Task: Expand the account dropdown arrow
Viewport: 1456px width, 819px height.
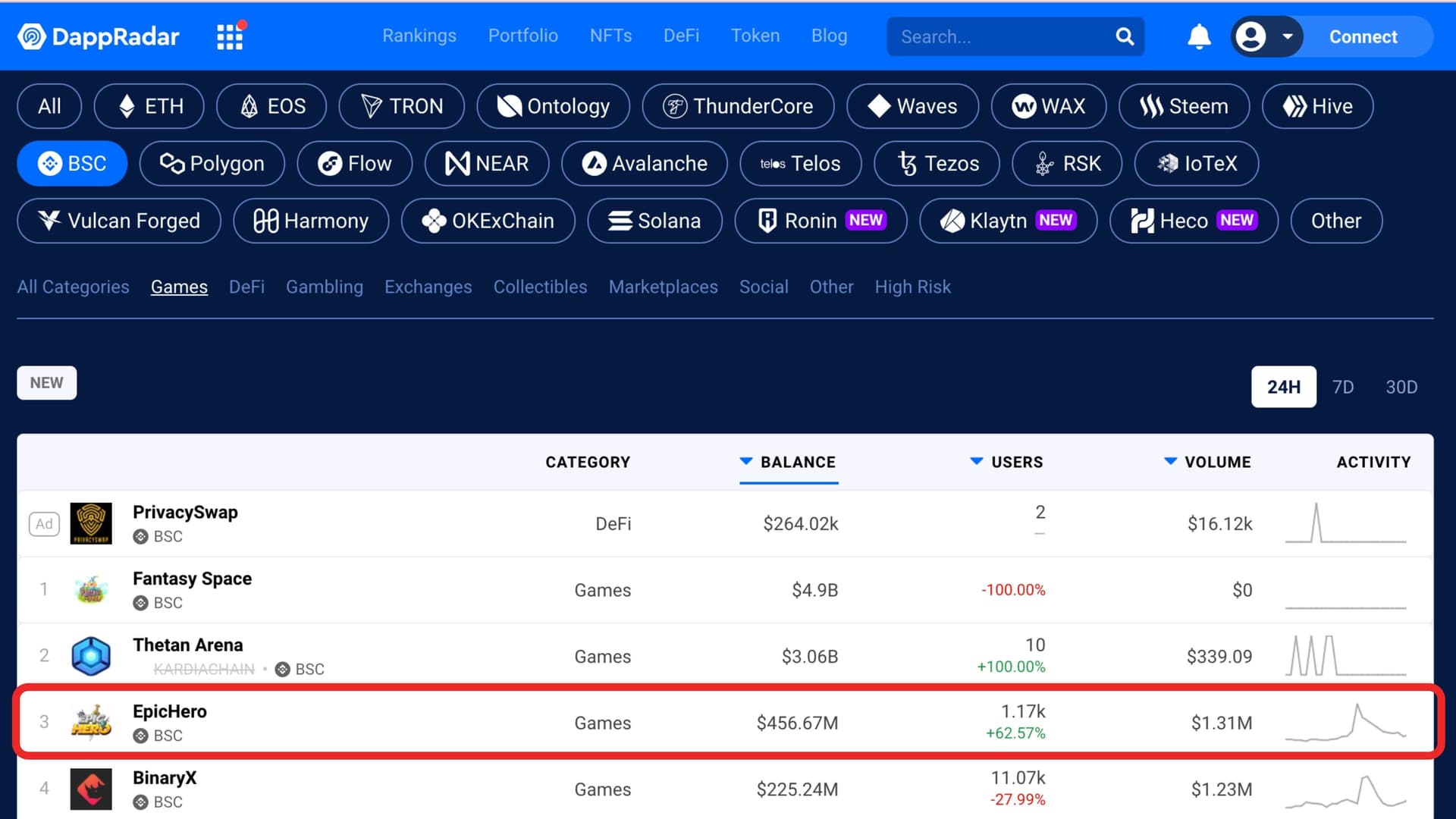Action: point(1287,36)
